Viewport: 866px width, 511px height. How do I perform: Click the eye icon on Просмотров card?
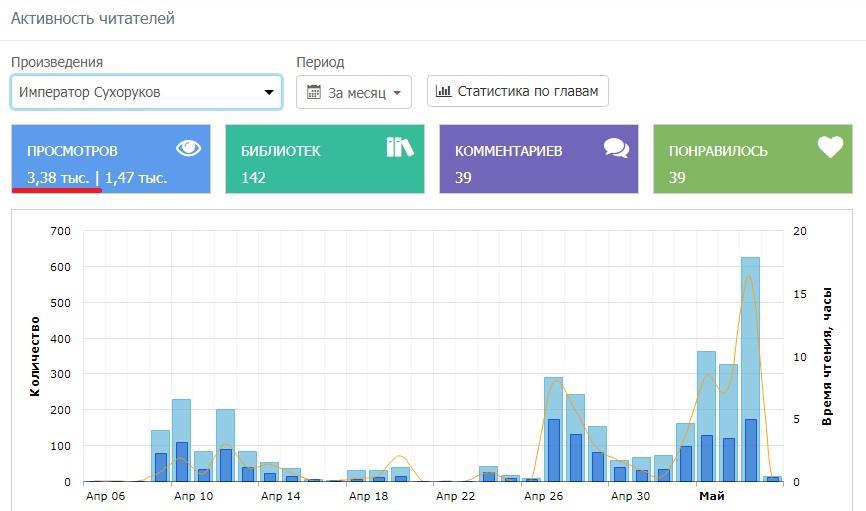point(189,148)
